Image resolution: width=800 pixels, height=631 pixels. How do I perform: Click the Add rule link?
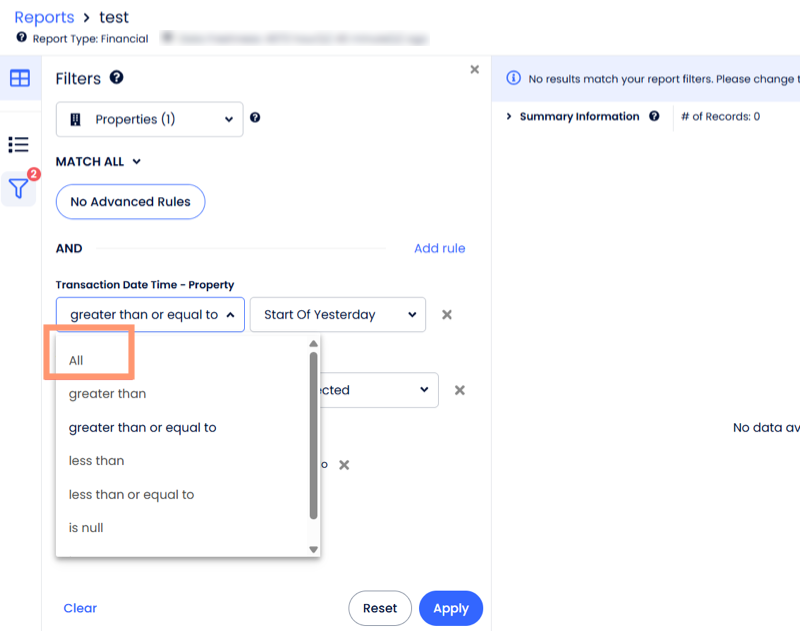(x=439, y=248)
